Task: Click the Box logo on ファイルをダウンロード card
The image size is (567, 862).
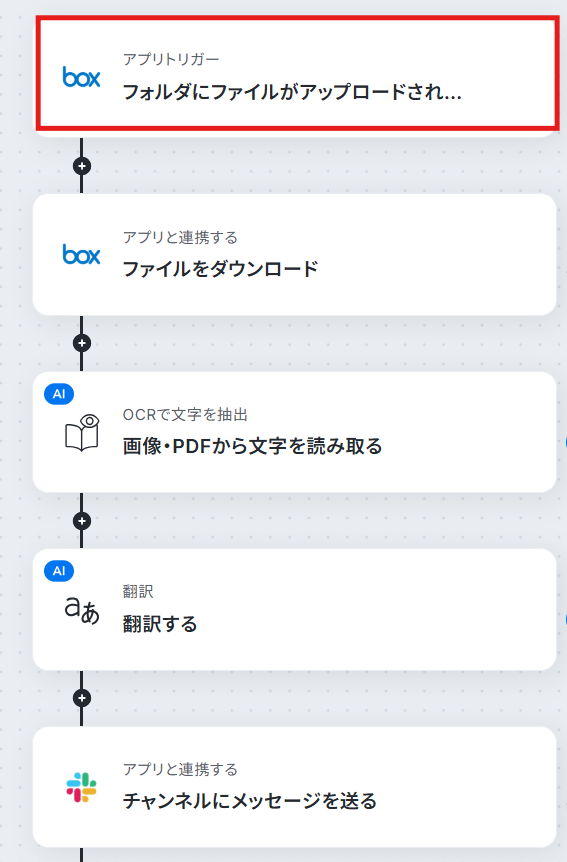Action: coord(81,255)
